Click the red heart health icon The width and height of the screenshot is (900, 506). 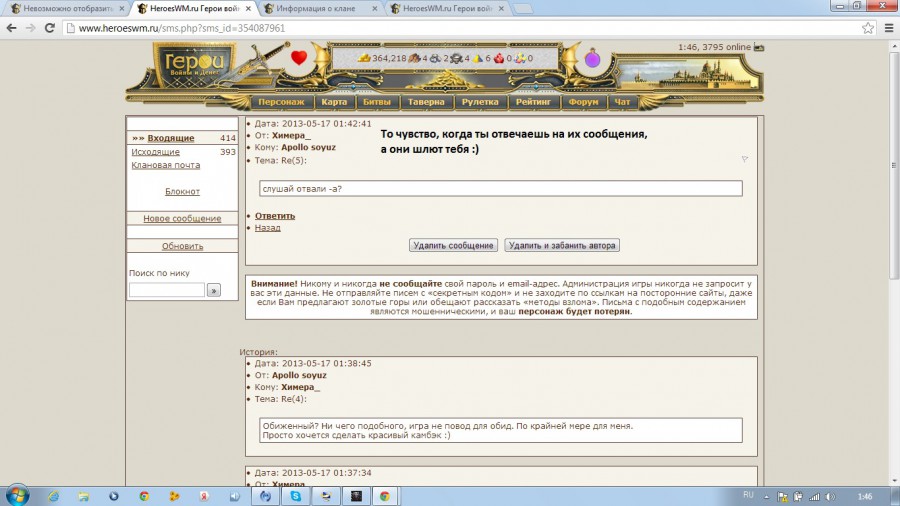[x=298, y=57]
